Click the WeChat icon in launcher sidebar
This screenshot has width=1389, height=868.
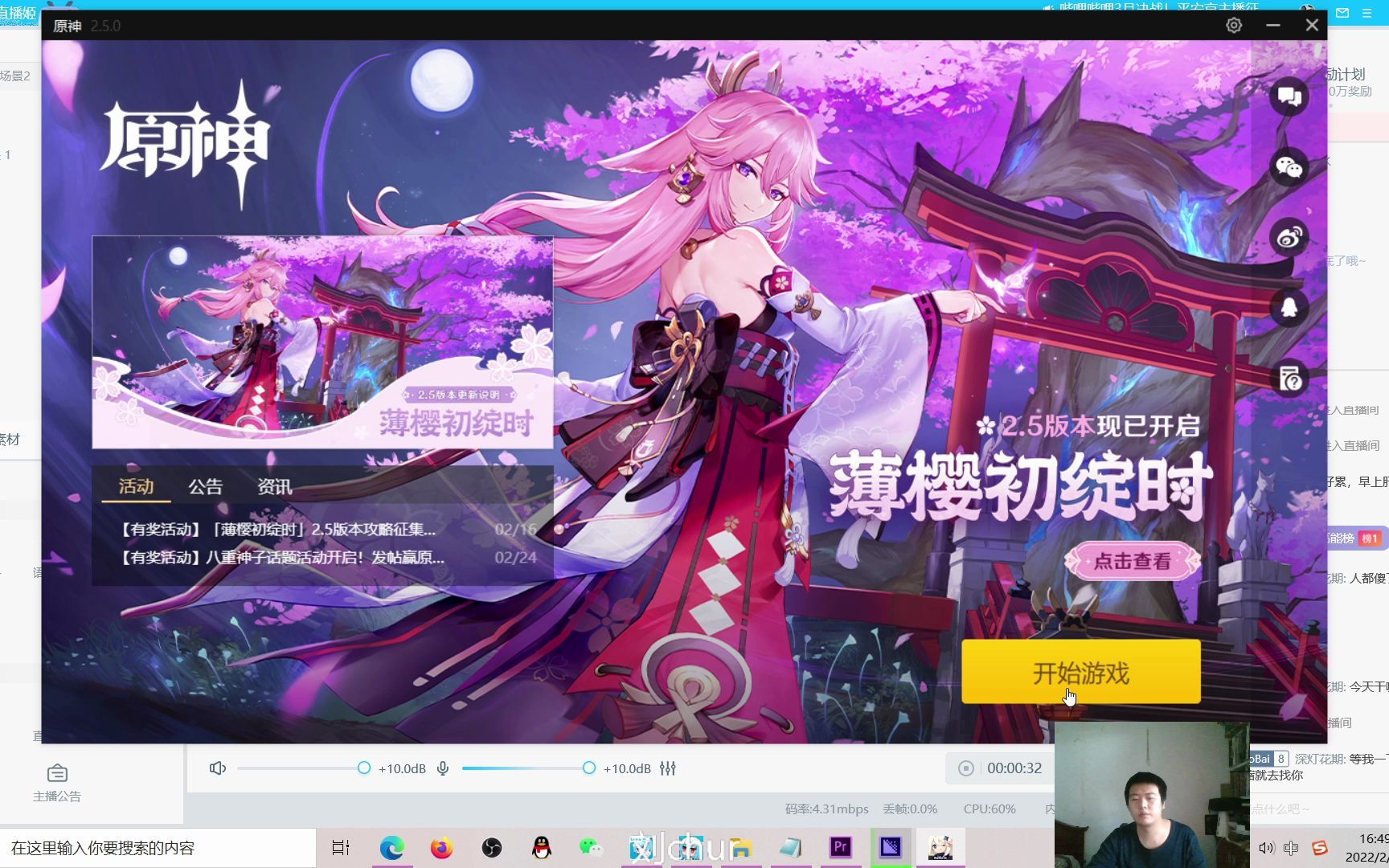click(x=1289, y=167)
